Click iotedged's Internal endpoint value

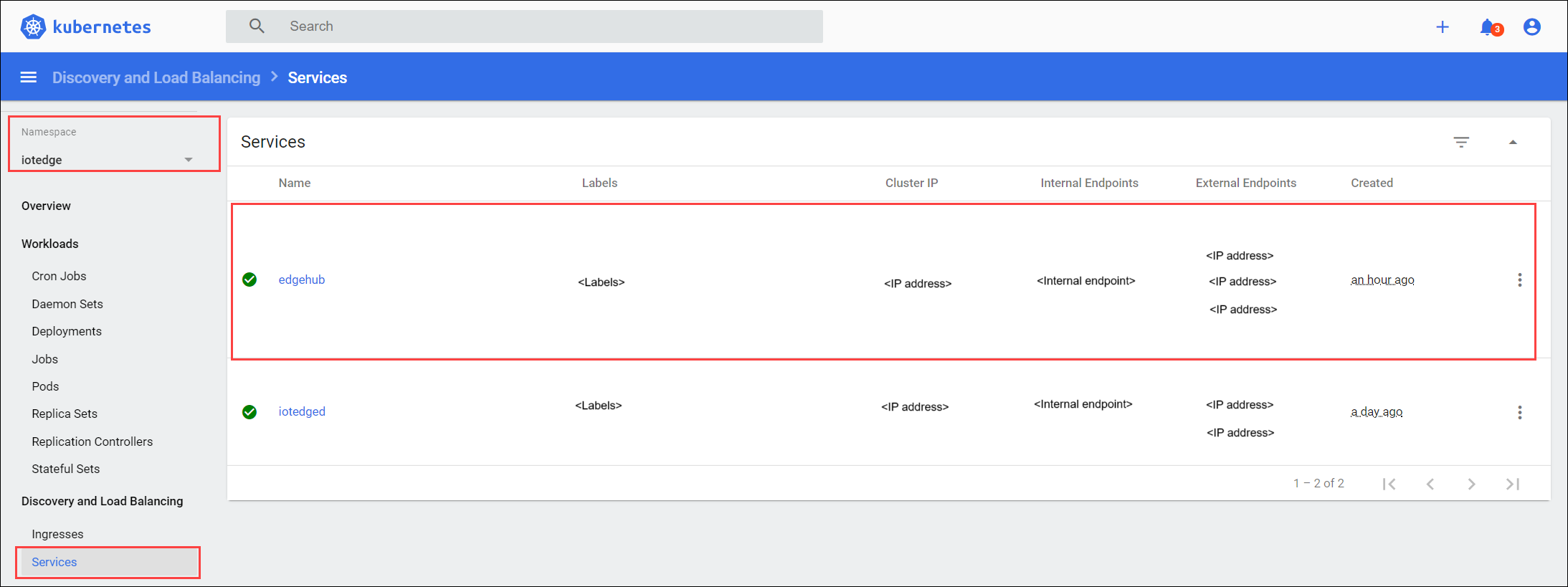pos(1083,404)
